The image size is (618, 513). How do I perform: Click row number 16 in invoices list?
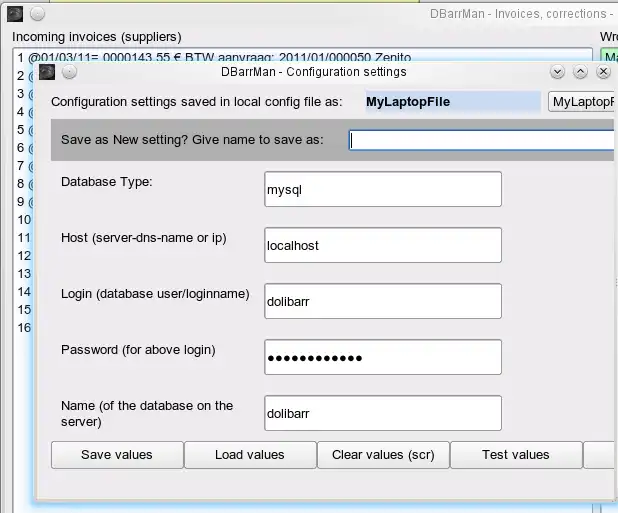[24, 327]
